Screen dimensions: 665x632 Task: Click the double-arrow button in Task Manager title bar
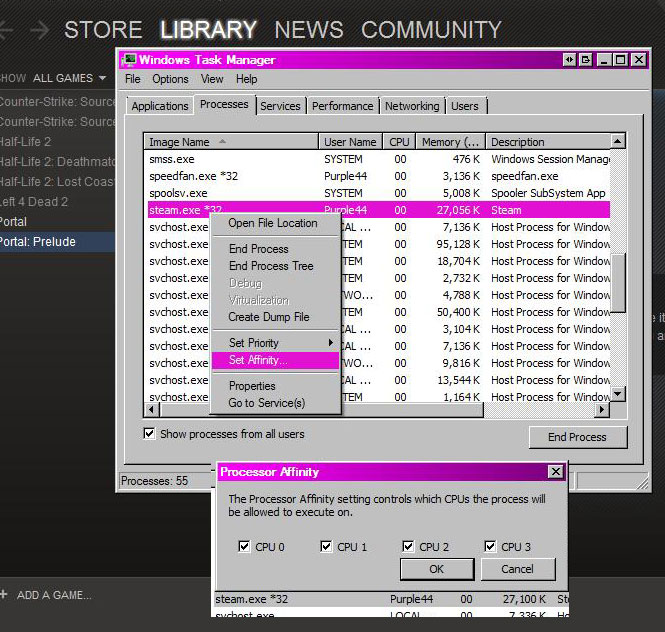(x=569, y=60)
